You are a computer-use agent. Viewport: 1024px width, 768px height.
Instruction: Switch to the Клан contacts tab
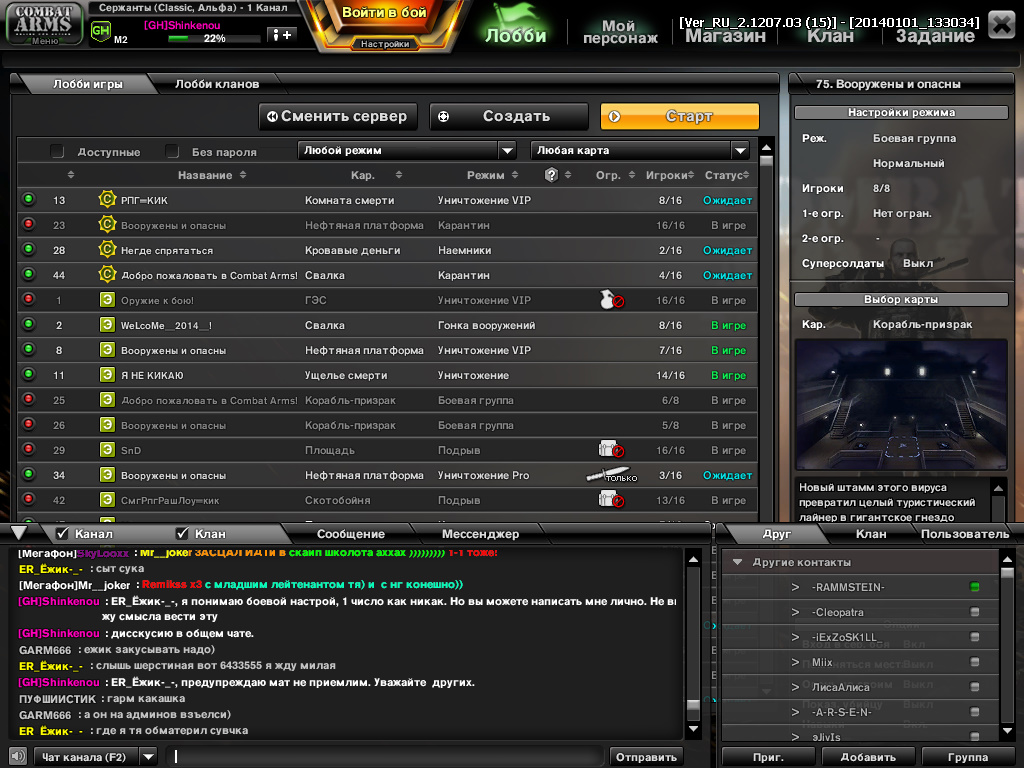pyautogui.click(x=871, y=534)
